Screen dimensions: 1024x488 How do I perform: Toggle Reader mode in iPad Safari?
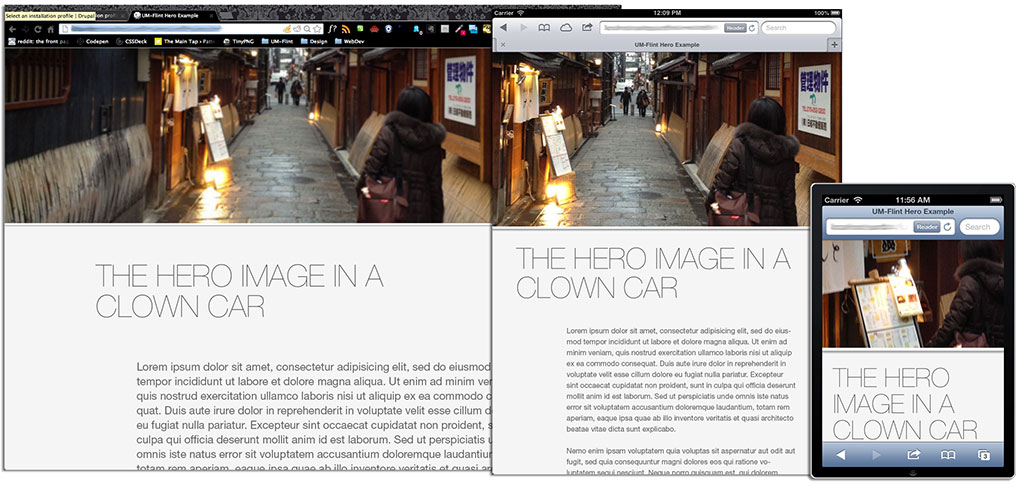pos(735,28)
